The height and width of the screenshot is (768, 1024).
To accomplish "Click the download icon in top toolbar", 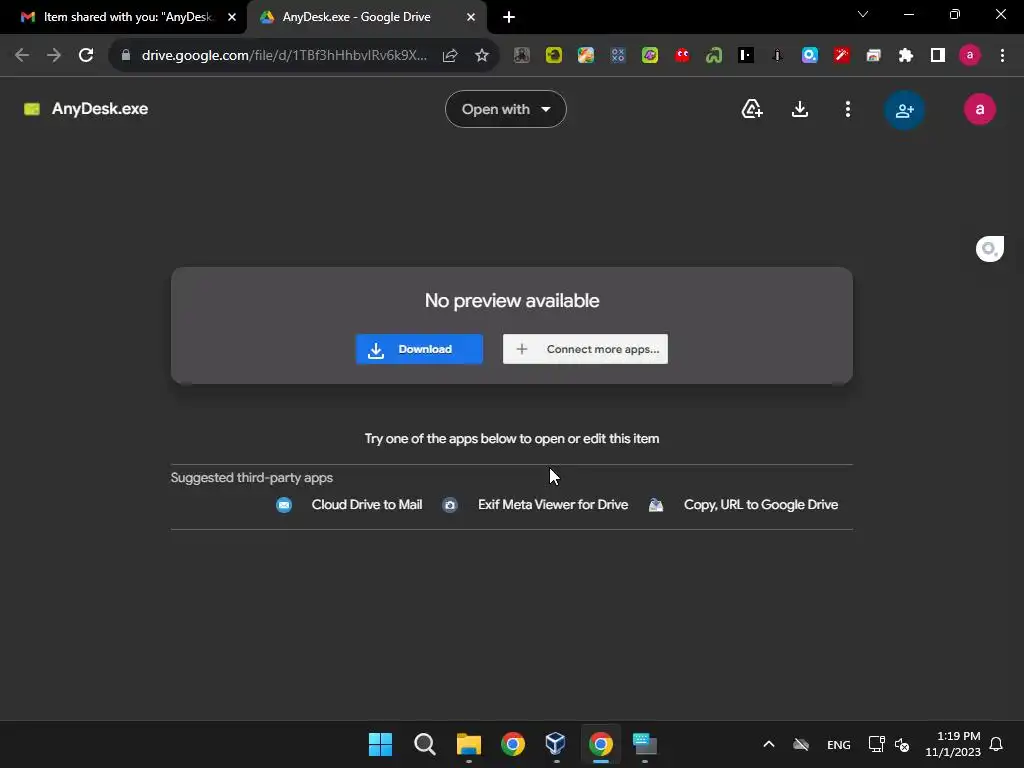I will (x=799, y=109).
